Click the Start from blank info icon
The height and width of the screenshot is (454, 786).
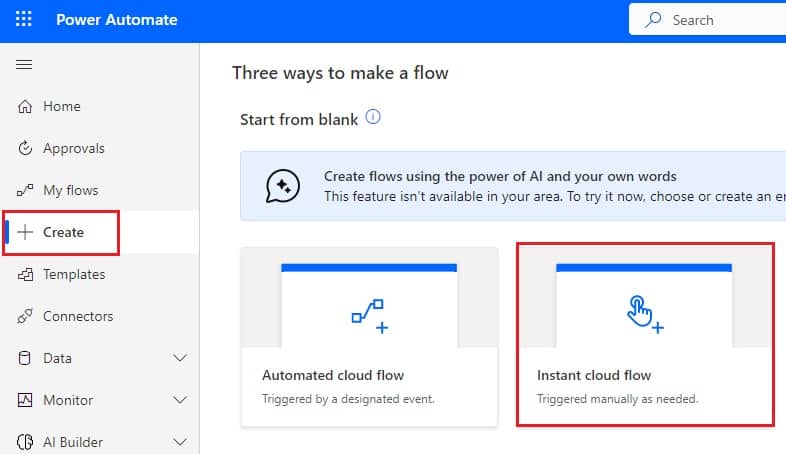pos(373,117)
